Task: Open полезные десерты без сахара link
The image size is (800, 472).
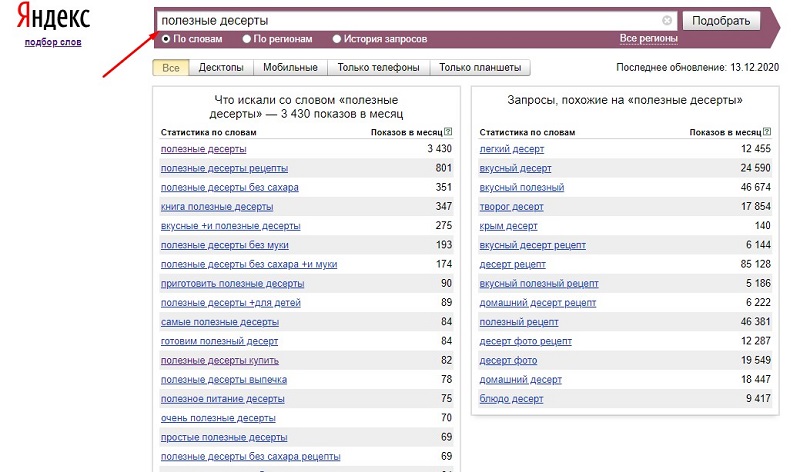Action: click(230, 187)
